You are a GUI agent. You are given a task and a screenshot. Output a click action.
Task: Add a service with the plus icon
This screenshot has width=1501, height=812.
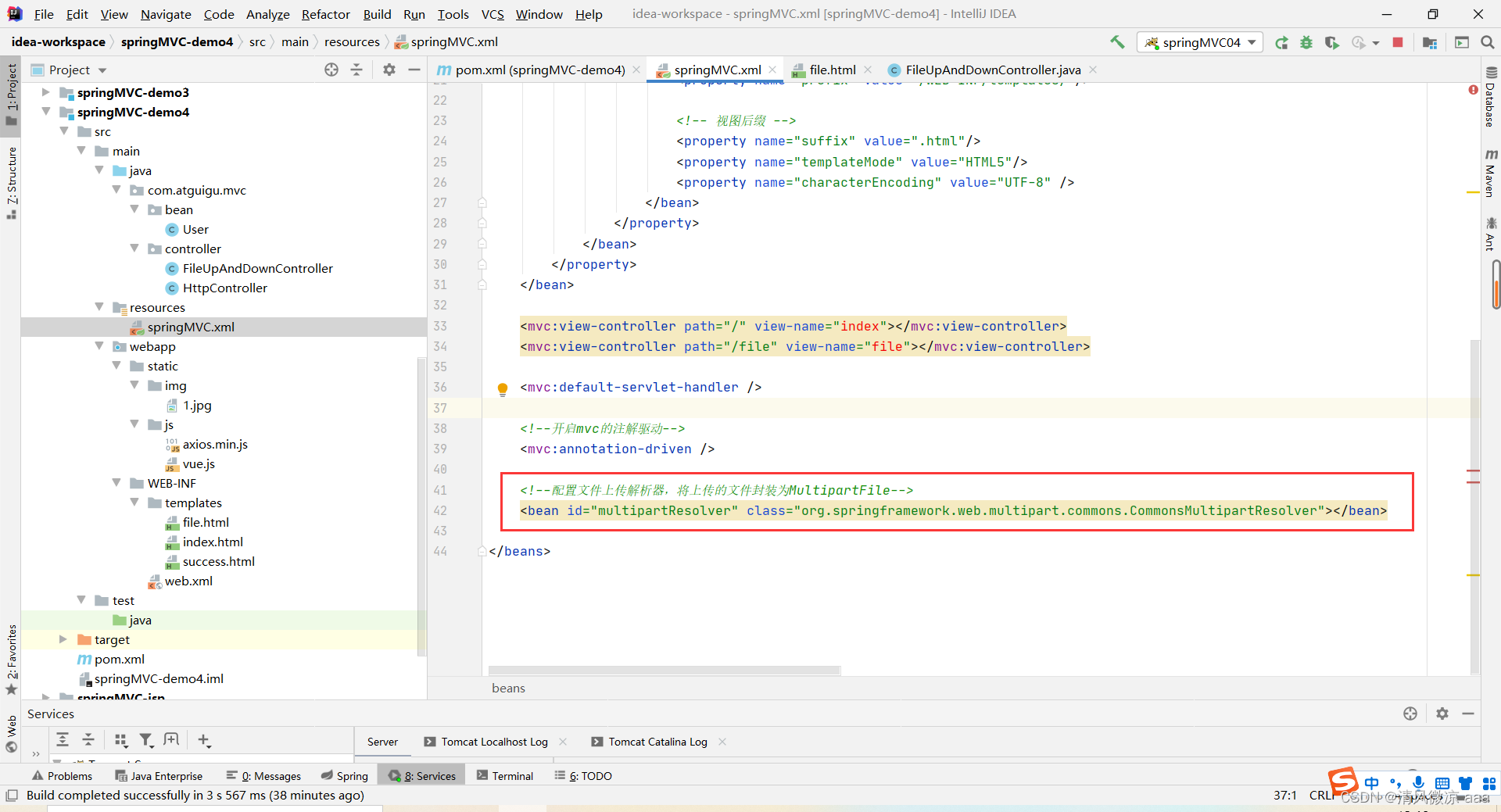click(204, 739)
